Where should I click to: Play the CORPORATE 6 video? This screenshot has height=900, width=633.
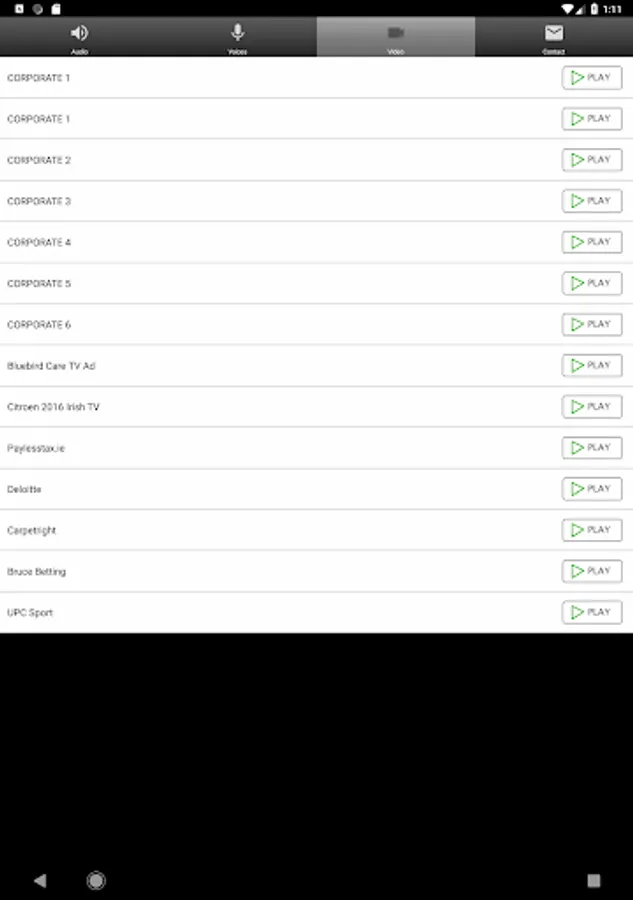click(x=592, y=324)
